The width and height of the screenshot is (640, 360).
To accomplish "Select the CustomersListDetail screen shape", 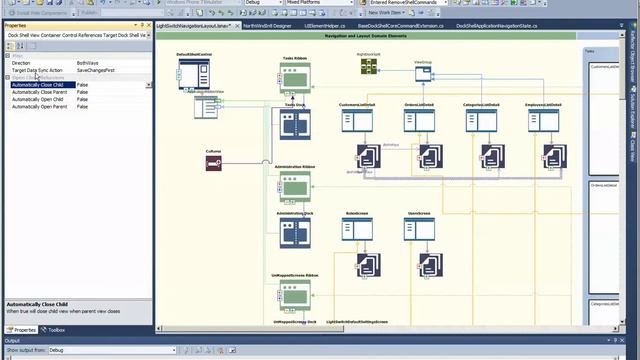I will pos(357,120).
